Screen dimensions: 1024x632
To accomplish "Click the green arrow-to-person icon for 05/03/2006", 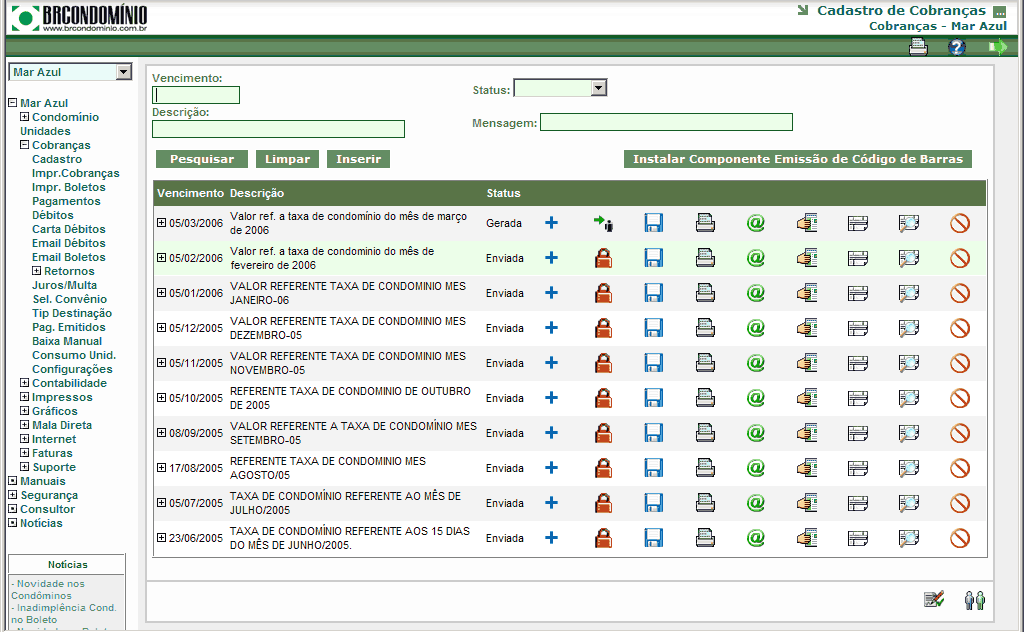I will pyautogui.click(x=603, y=223).
